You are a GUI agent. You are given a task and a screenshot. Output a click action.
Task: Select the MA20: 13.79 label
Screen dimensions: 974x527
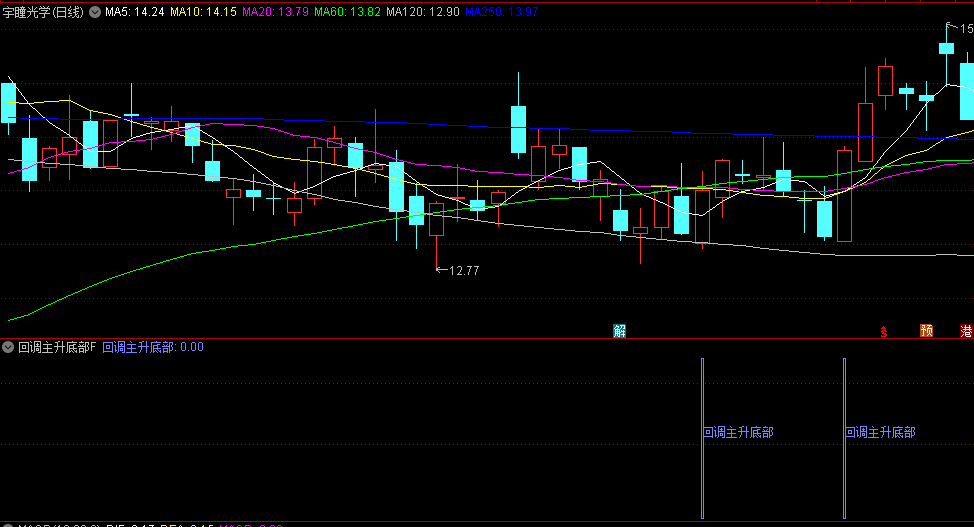[x=275, y=12]
